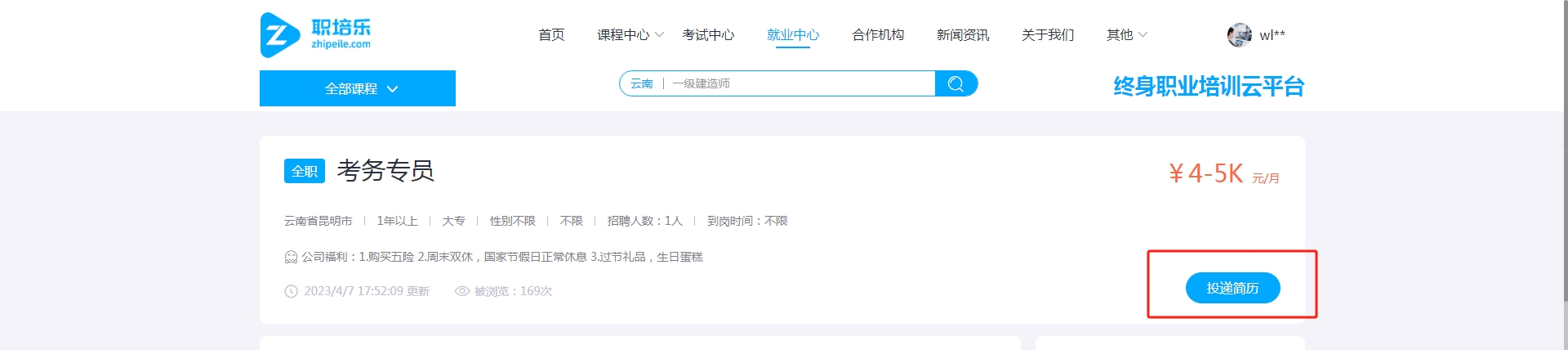The height and width of the screenshot is (350, 1568).
Task: Click the user avatar picture
Action: pyautogui.click(x=1239, y=35)
